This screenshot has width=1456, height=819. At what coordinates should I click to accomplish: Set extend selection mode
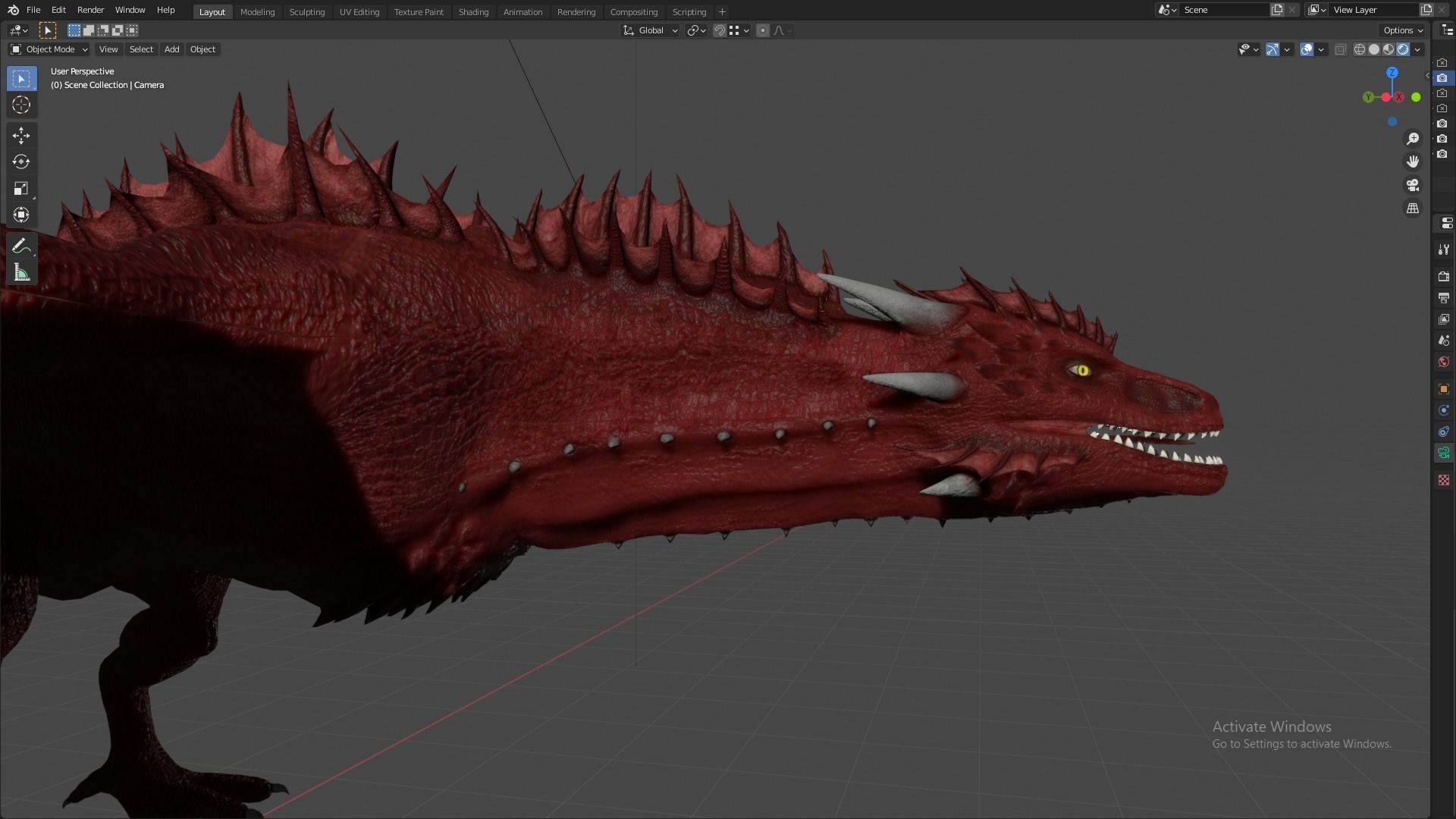[x=89, y=30]
